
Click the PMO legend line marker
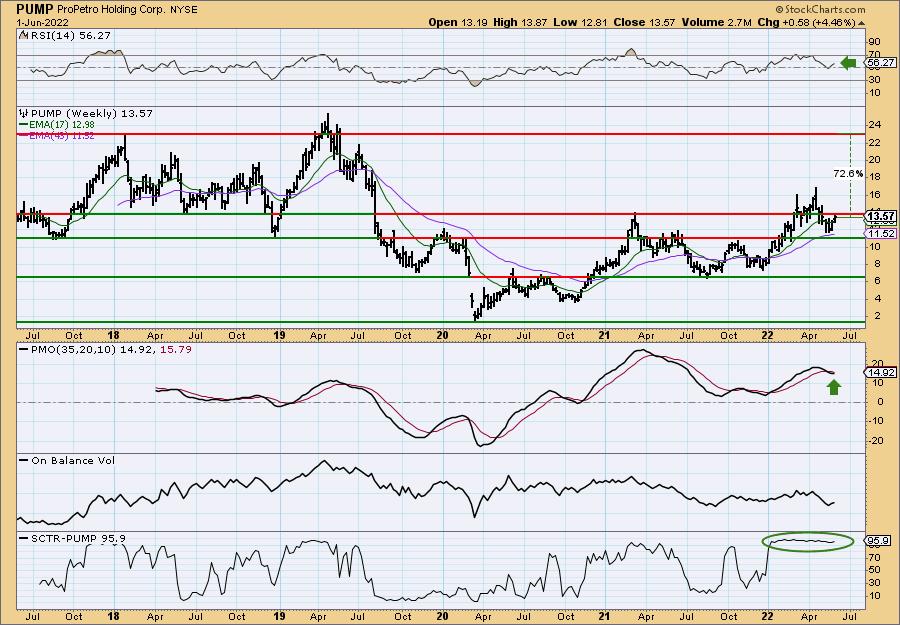[24, 349]
